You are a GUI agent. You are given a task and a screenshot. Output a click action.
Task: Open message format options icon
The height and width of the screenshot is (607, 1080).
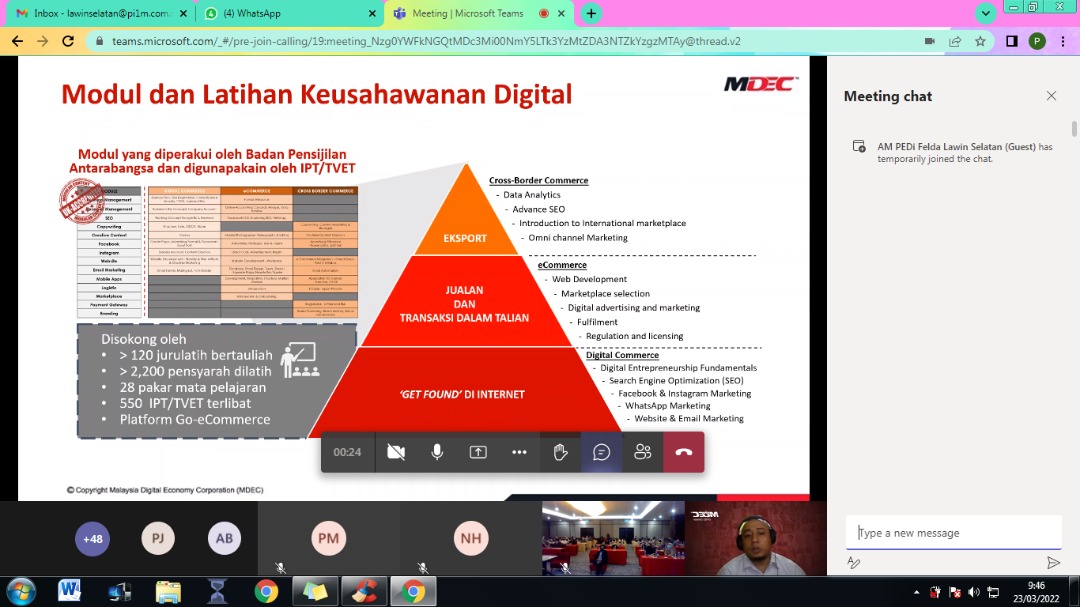click(x=854, y=563)
